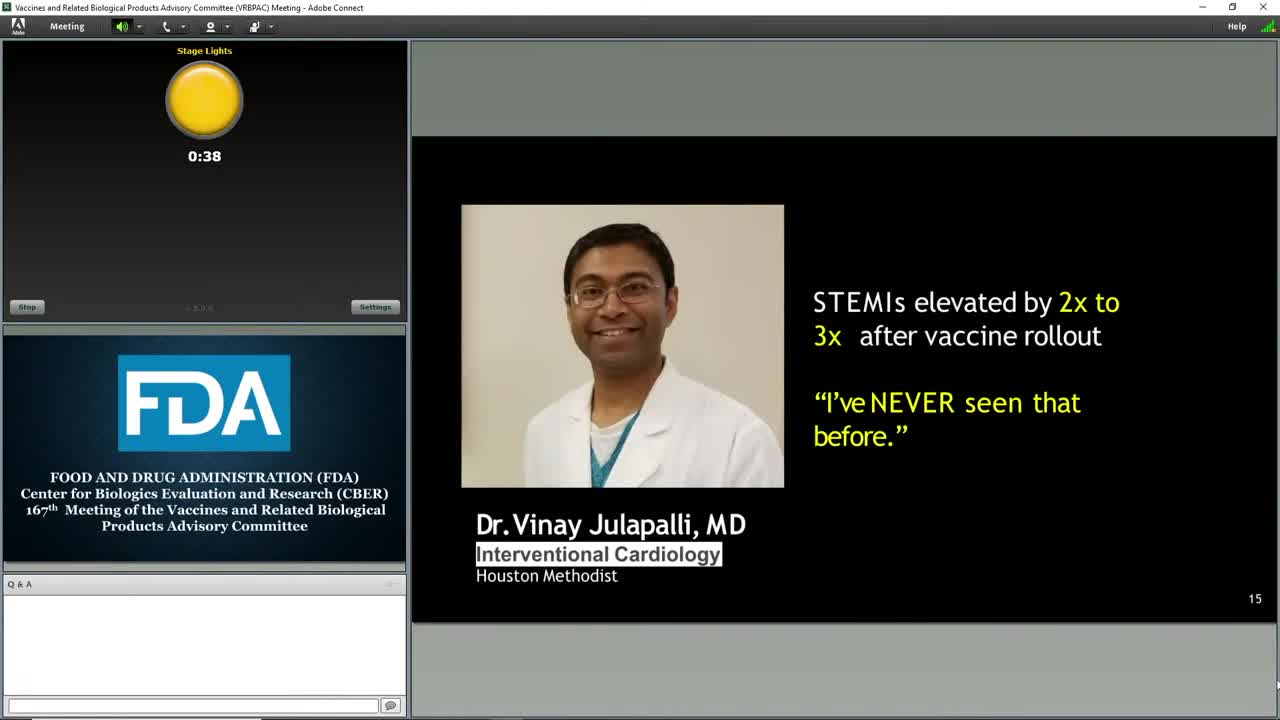Image resolution: width=1280 pixels, height=720 pixels.
Task: Open the Q & A pod options menu
Action: pyautogui.click(x=393, y=584)
